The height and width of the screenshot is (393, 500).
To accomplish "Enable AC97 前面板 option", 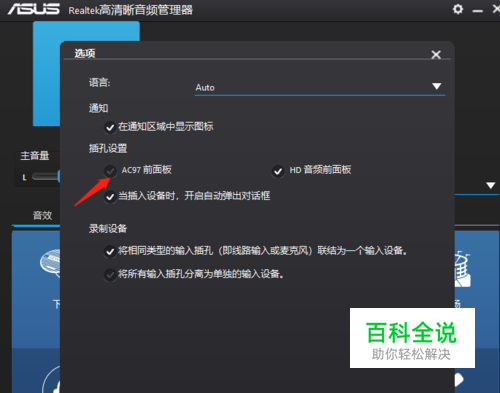I will tap(110, 171).
